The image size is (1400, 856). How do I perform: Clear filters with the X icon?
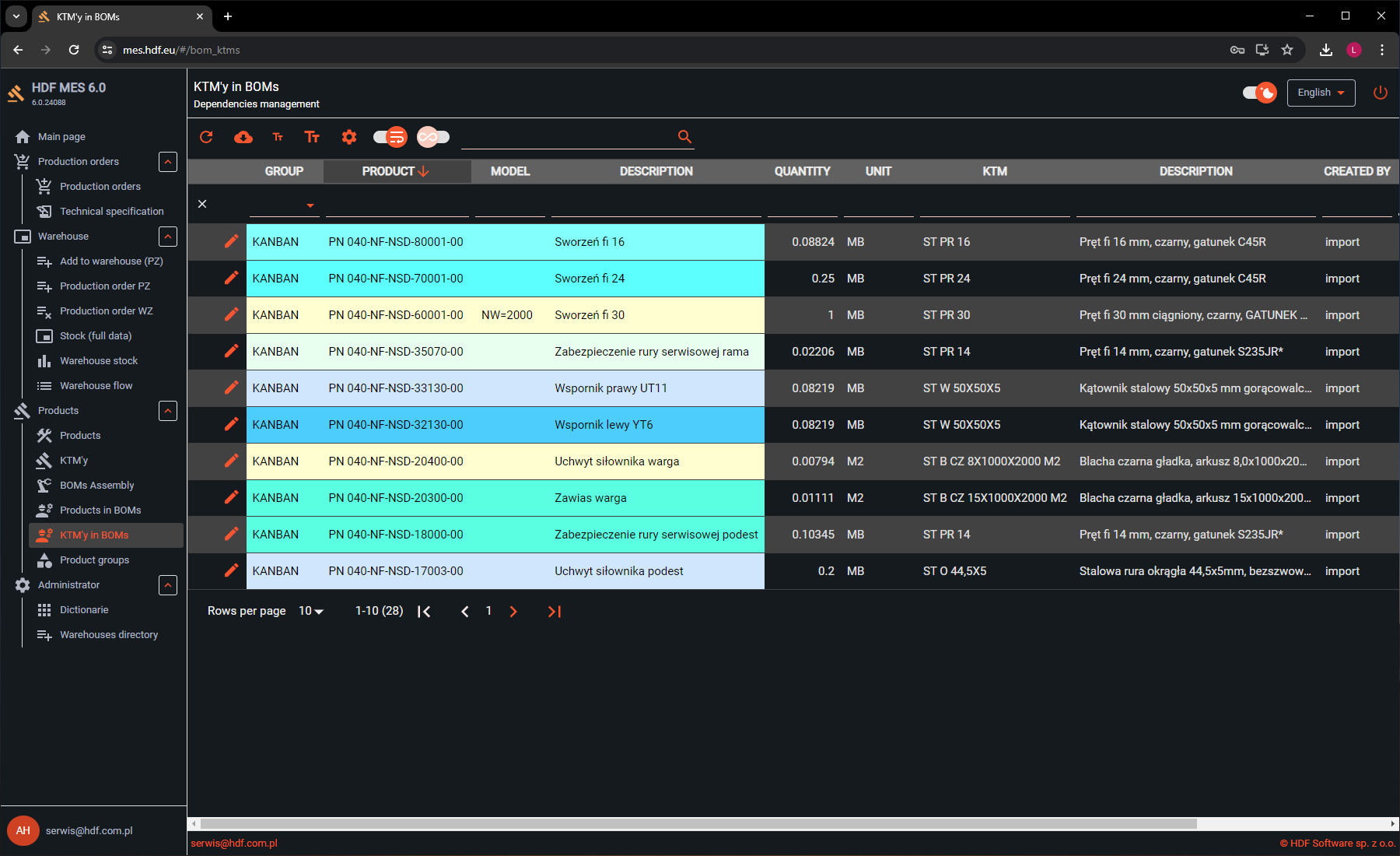pos(202,204)
